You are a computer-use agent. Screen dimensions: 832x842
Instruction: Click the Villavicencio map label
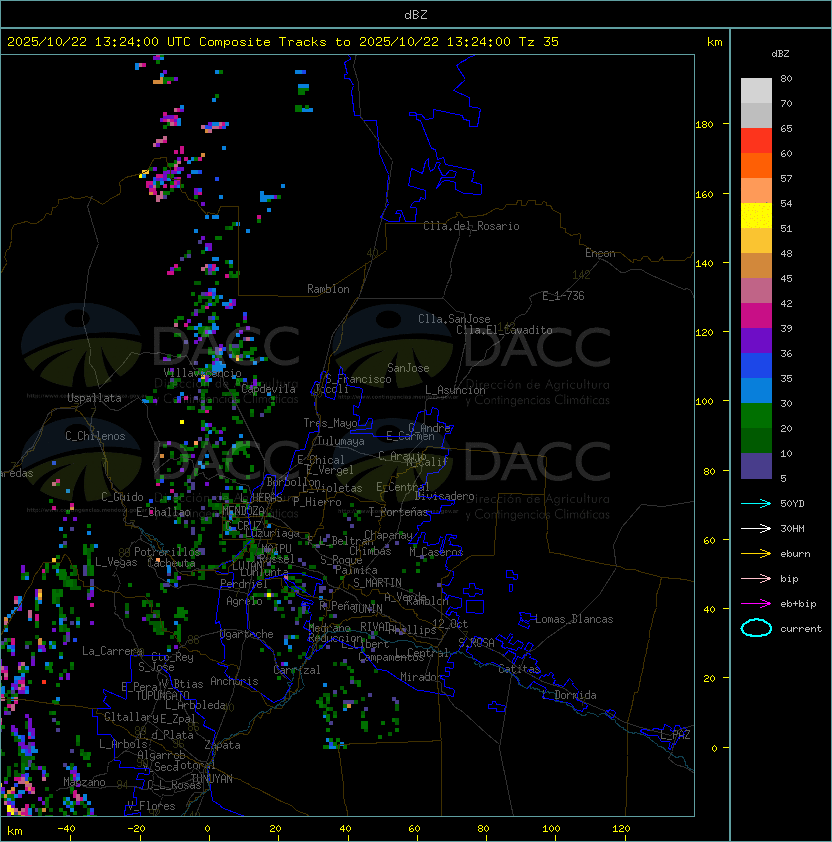click(x=202, y=373)
